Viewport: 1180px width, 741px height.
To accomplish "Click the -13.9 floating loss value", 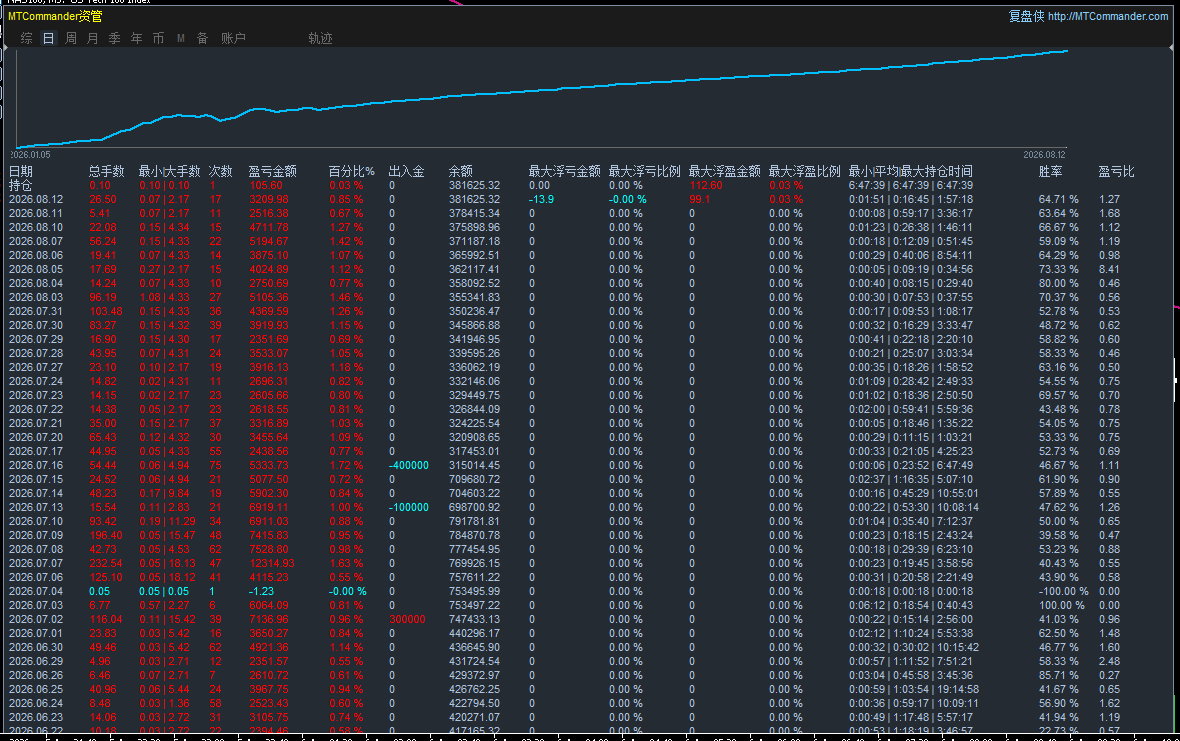I will [541, 199].
